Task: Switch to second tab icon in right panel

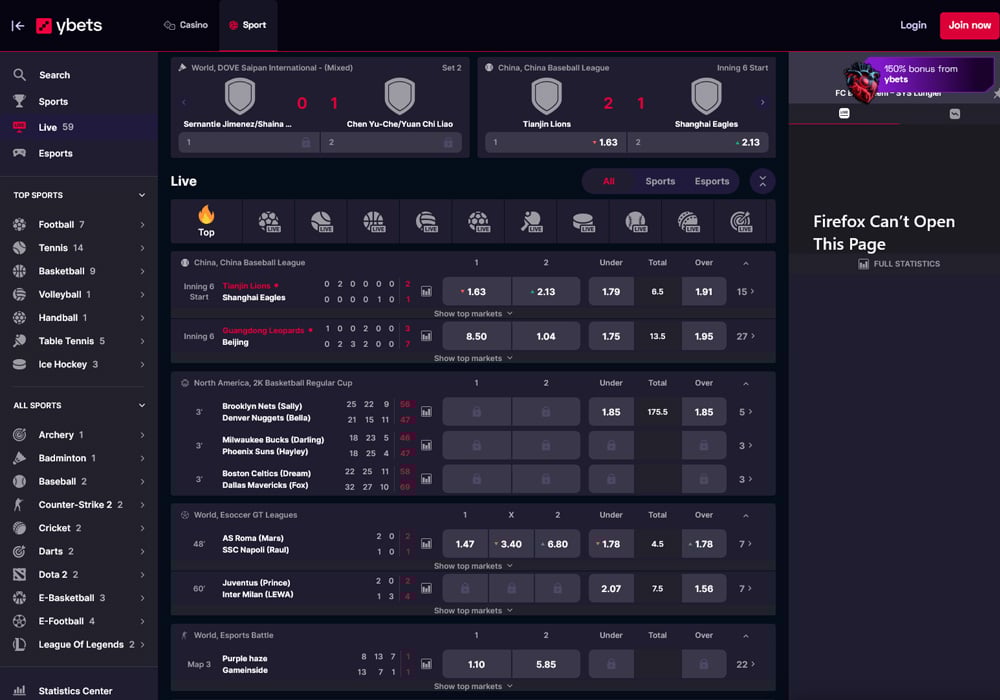Action: [x=954, y=113]
